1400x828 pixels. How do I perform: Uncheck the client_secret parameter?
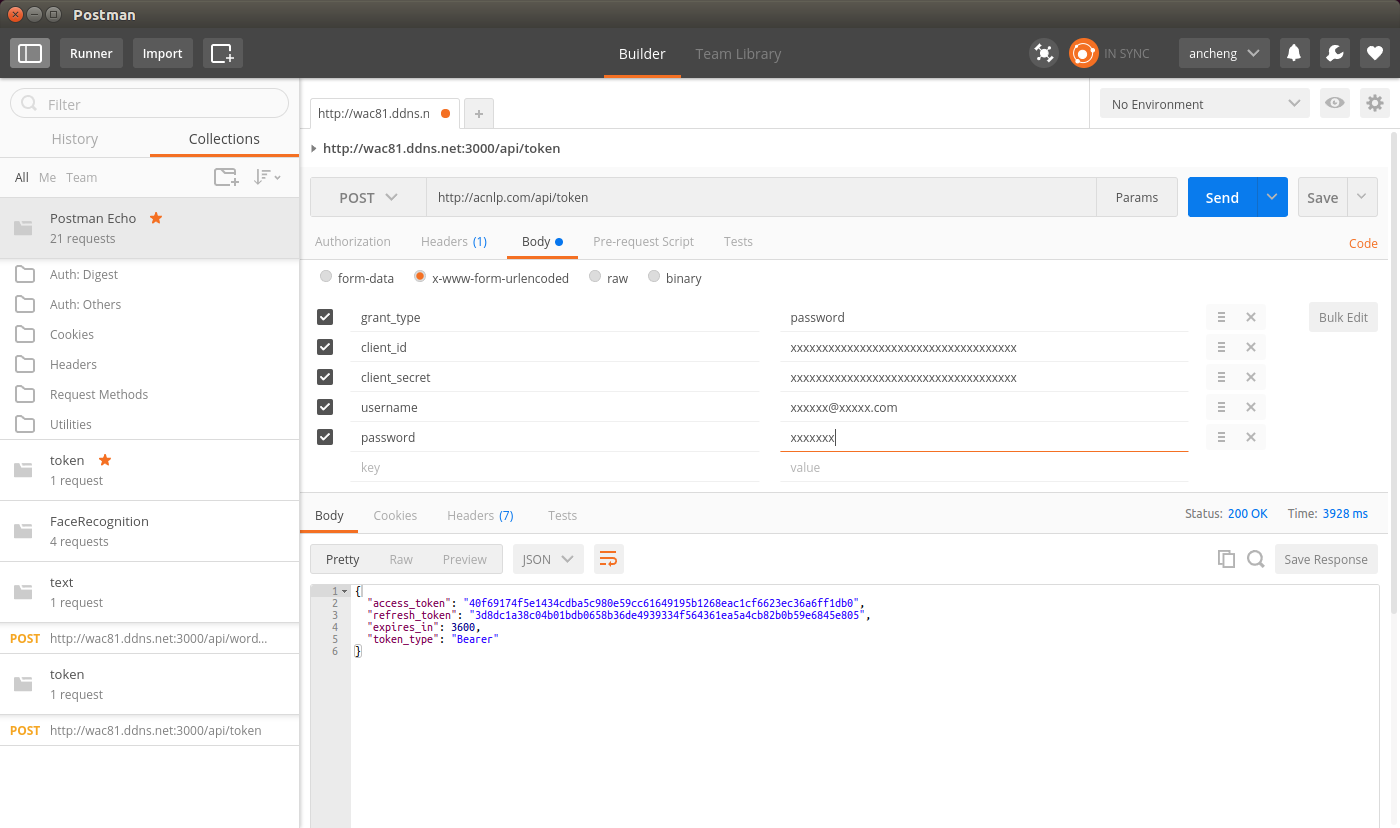point(325,377)
